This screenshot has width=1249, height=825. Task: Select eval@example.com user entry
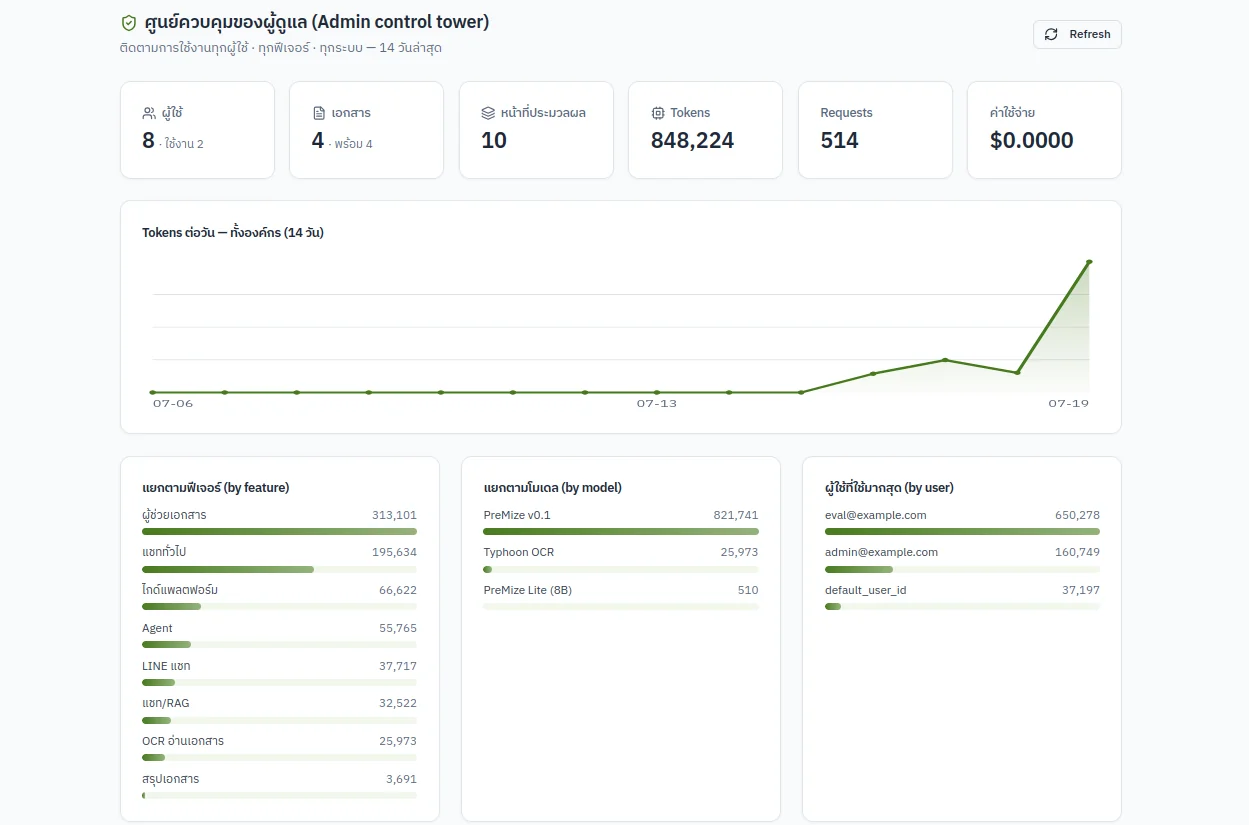(x=962, y=522)
